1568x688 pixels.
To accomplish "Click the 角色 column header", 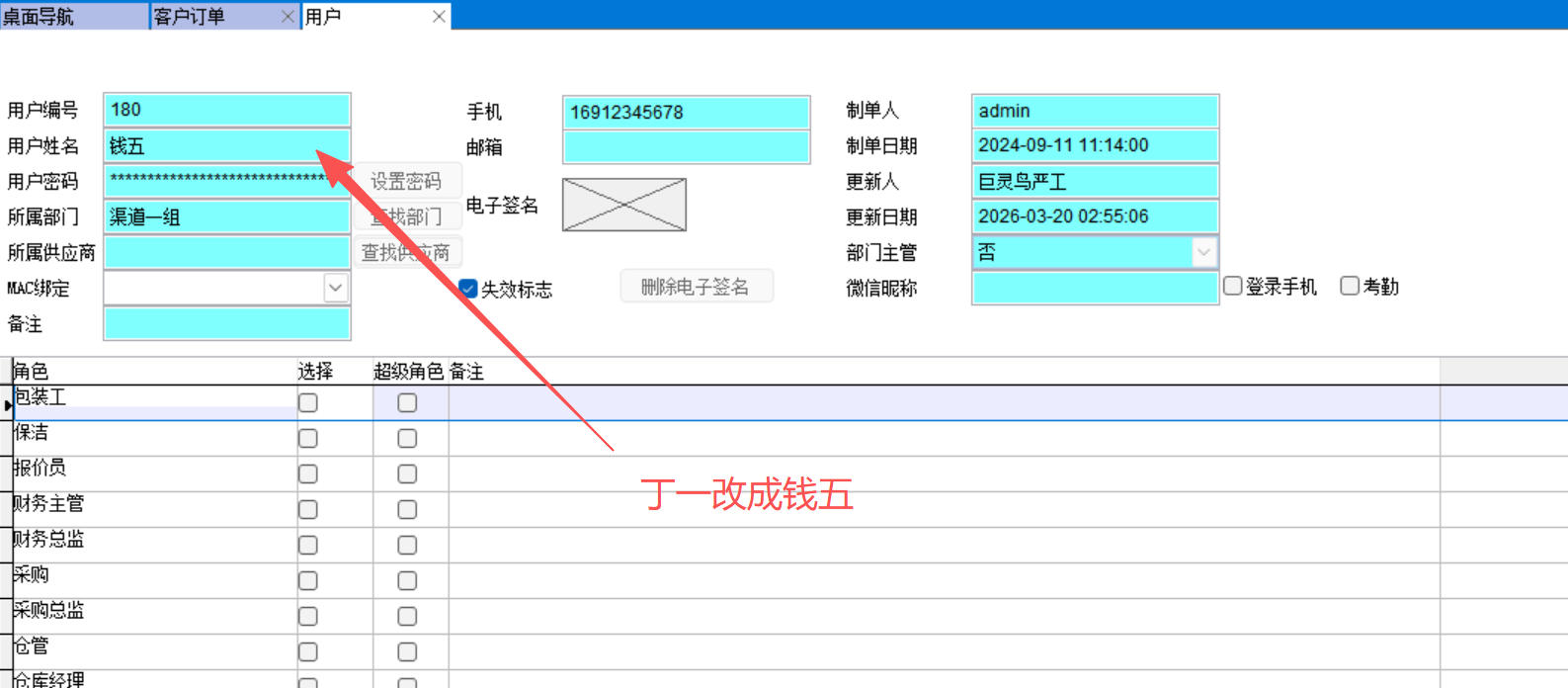I will click(x=148, y=372).
